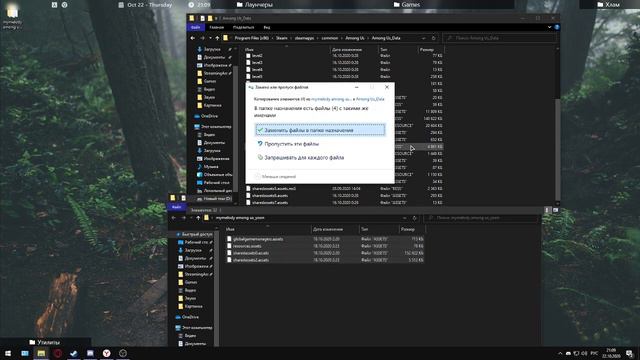Image resolution: width=640 pixels, height=360 pixels.
Task: Open the Хлам folder widget on top bar
Action: click(609, 4)
